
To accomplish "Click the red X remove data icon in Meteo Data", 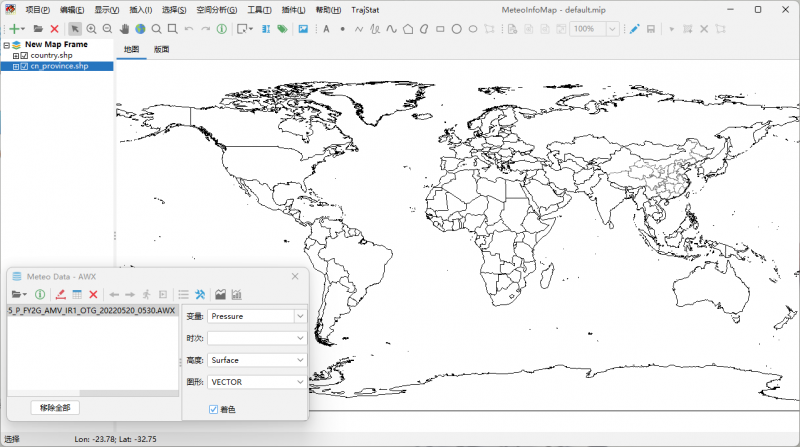I will [x=93, y=294].
